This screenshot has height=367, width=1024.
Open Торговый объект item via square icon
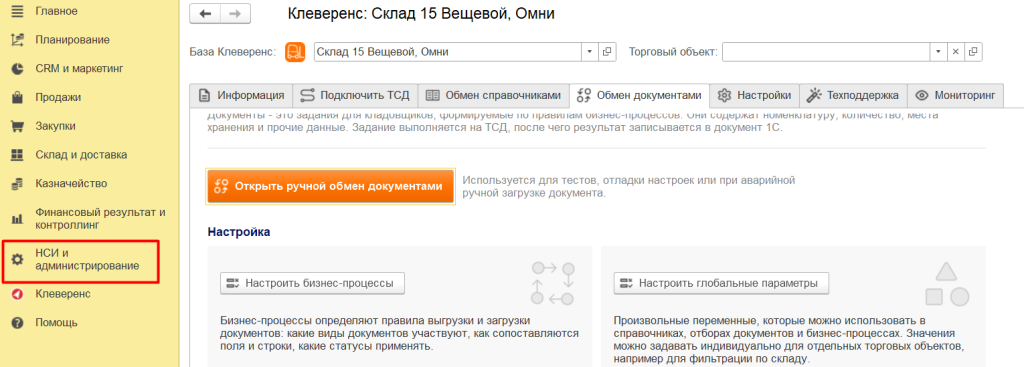pos(974,52)
